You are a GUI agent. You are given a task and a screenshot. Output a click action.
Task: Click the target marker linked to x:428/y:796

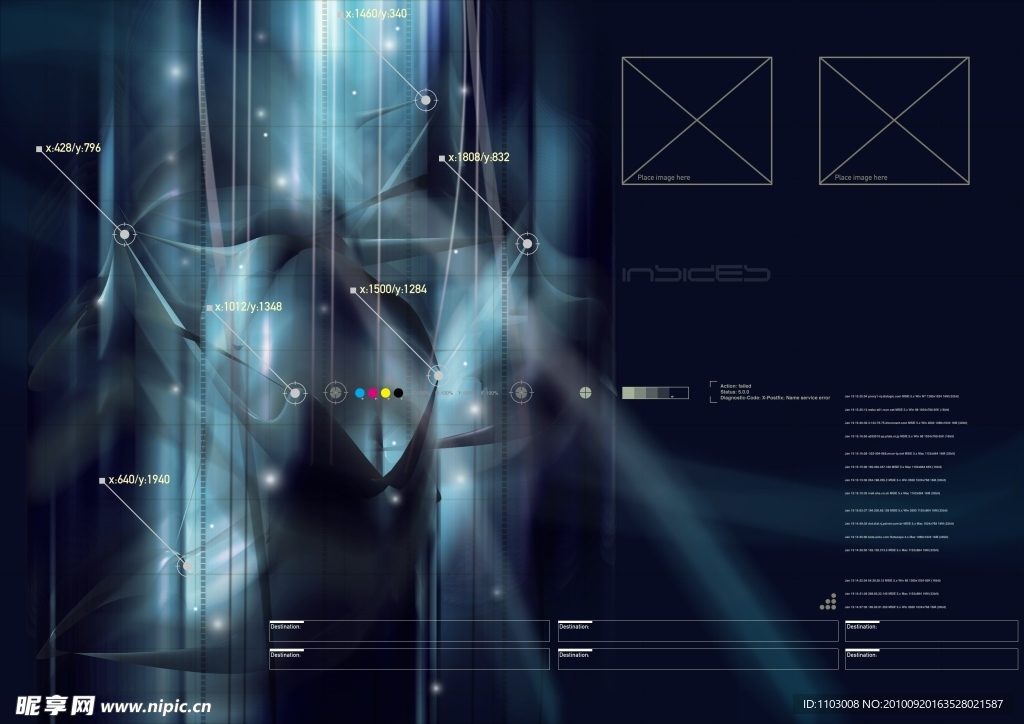[125, 234]
